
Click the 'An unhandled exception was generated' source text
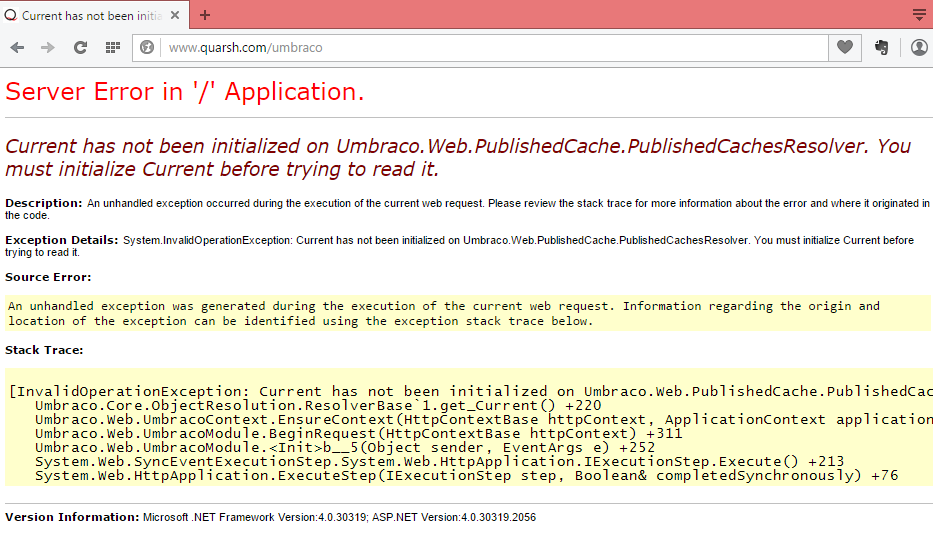pyautogui.click(x=444, y=313)
